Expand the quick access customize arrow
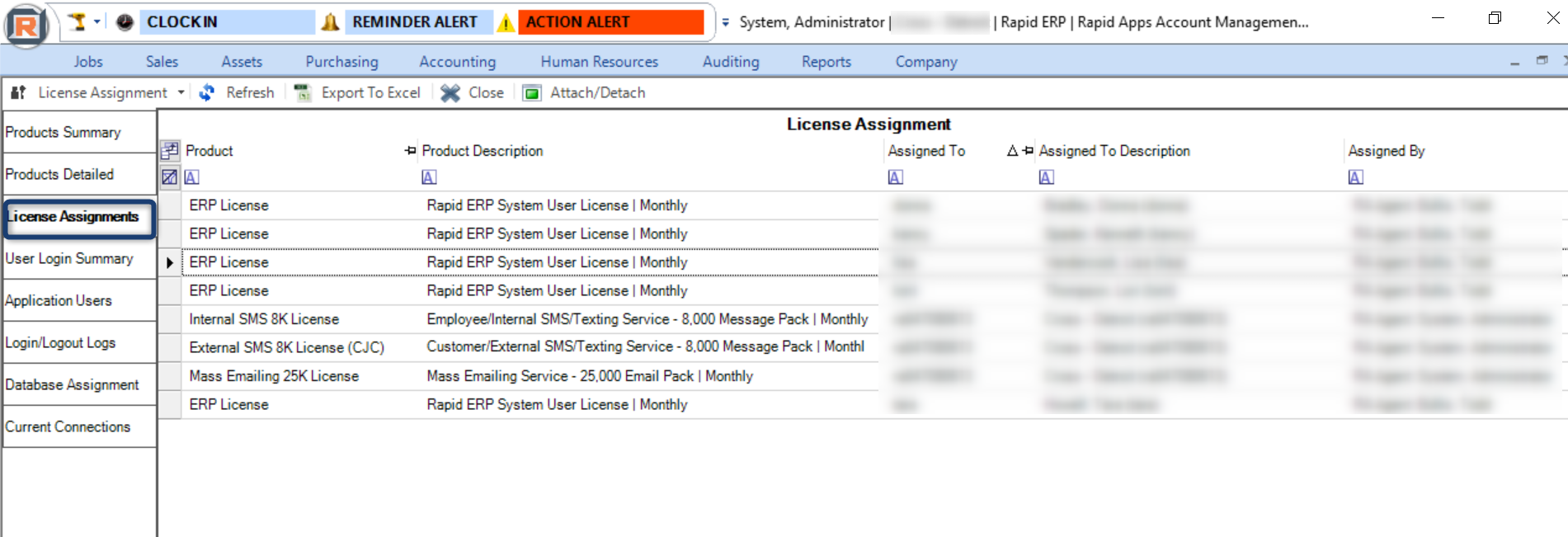This screenshot has height=537, width=1568. (726, 23)
